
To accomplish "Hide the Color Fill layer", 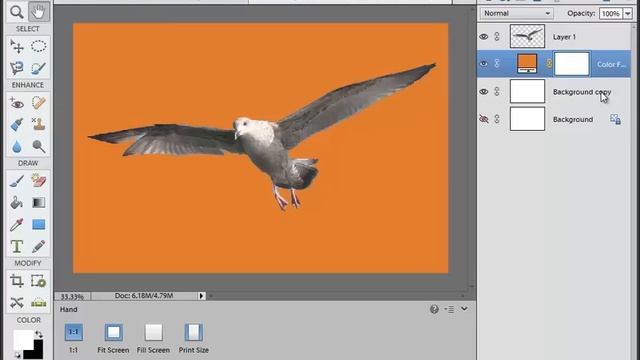I will pos(484,64).
